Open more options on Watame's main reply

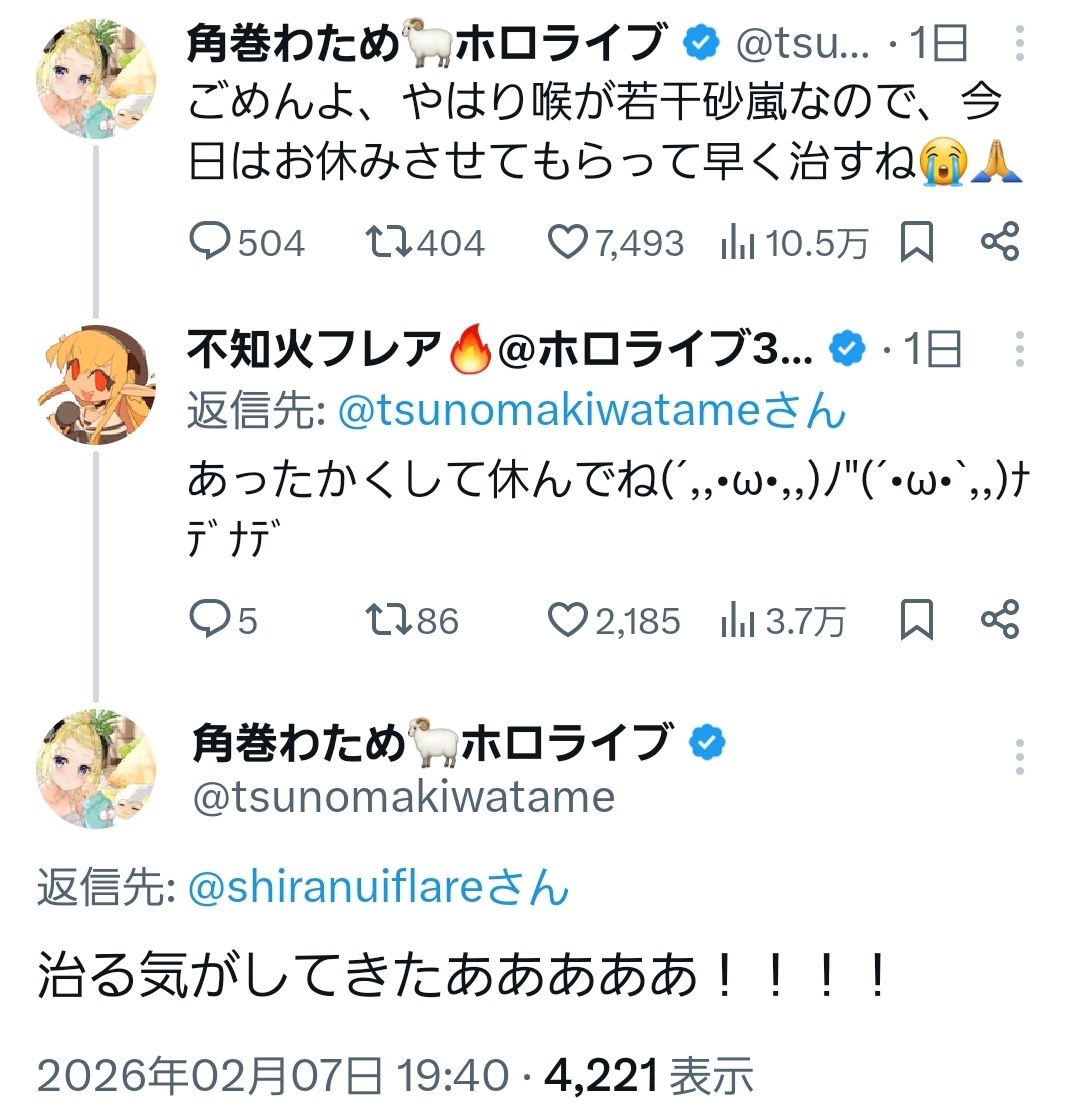pyautogui.click(x=1020, y=757)
